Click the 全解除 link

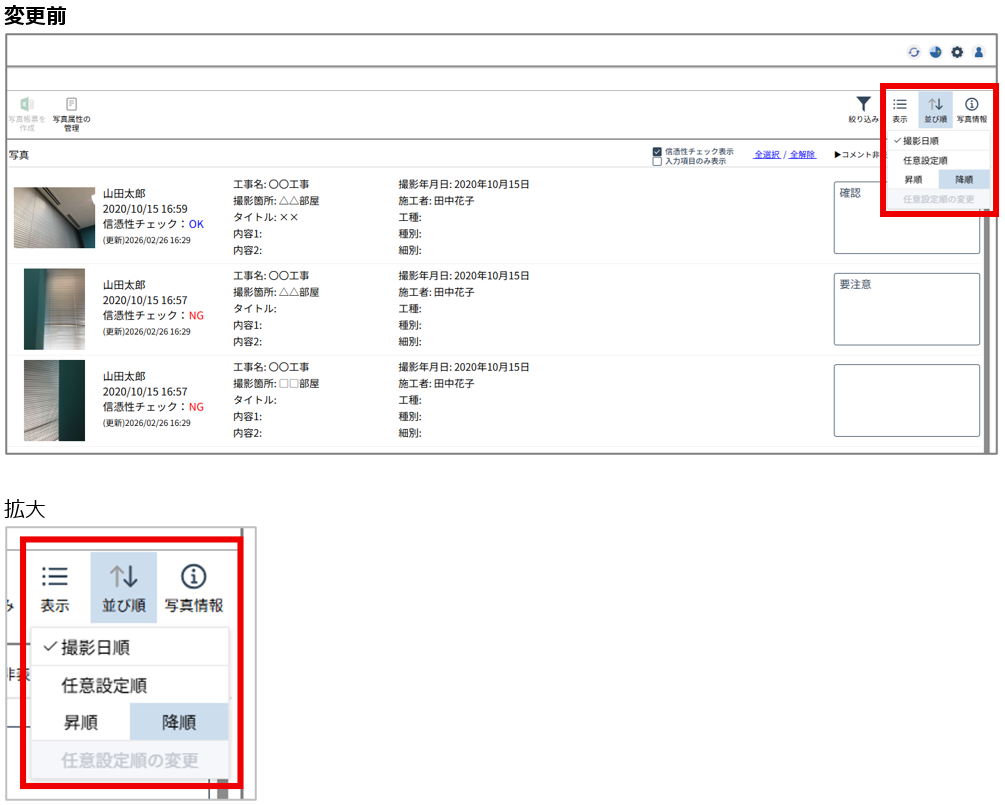pyautogui.click(x=802, y=155)
